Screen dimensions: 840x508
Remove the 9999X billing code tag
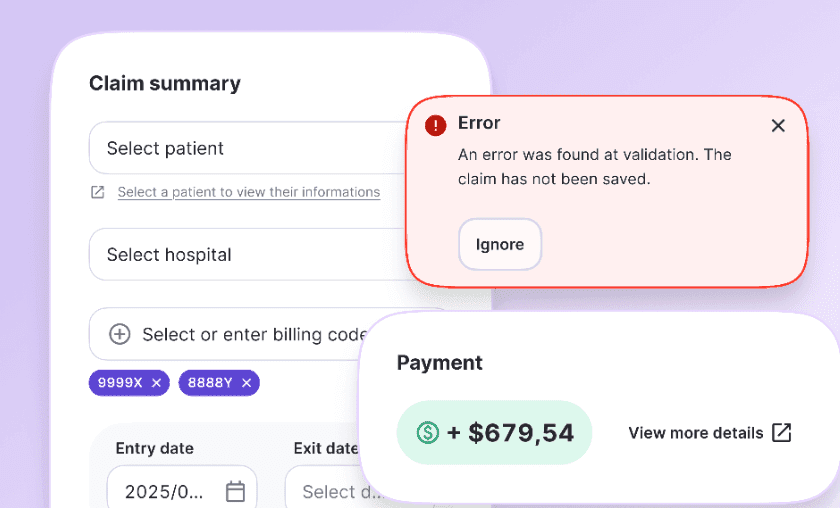(156, 382)
